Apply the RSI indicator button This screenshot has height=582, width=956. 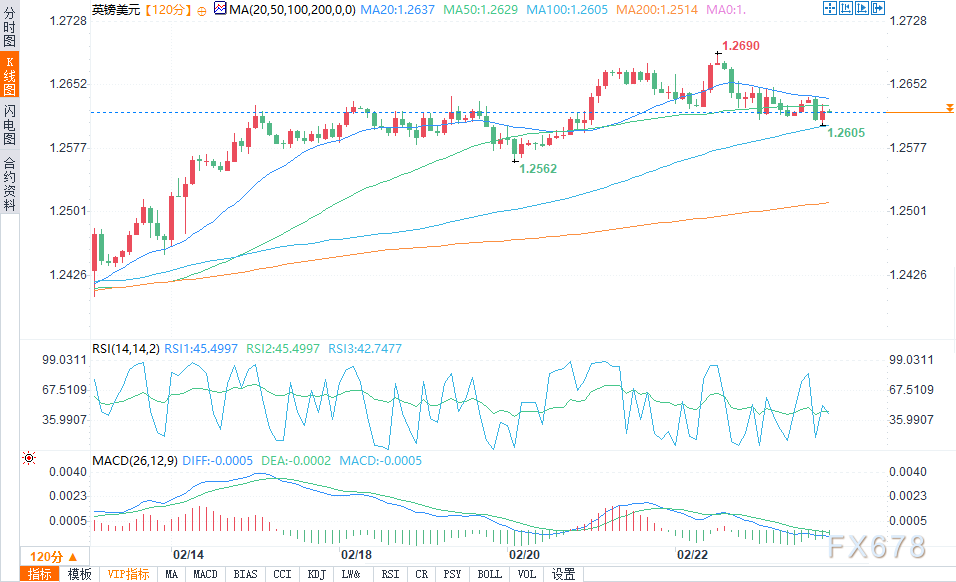click(389, 574)
